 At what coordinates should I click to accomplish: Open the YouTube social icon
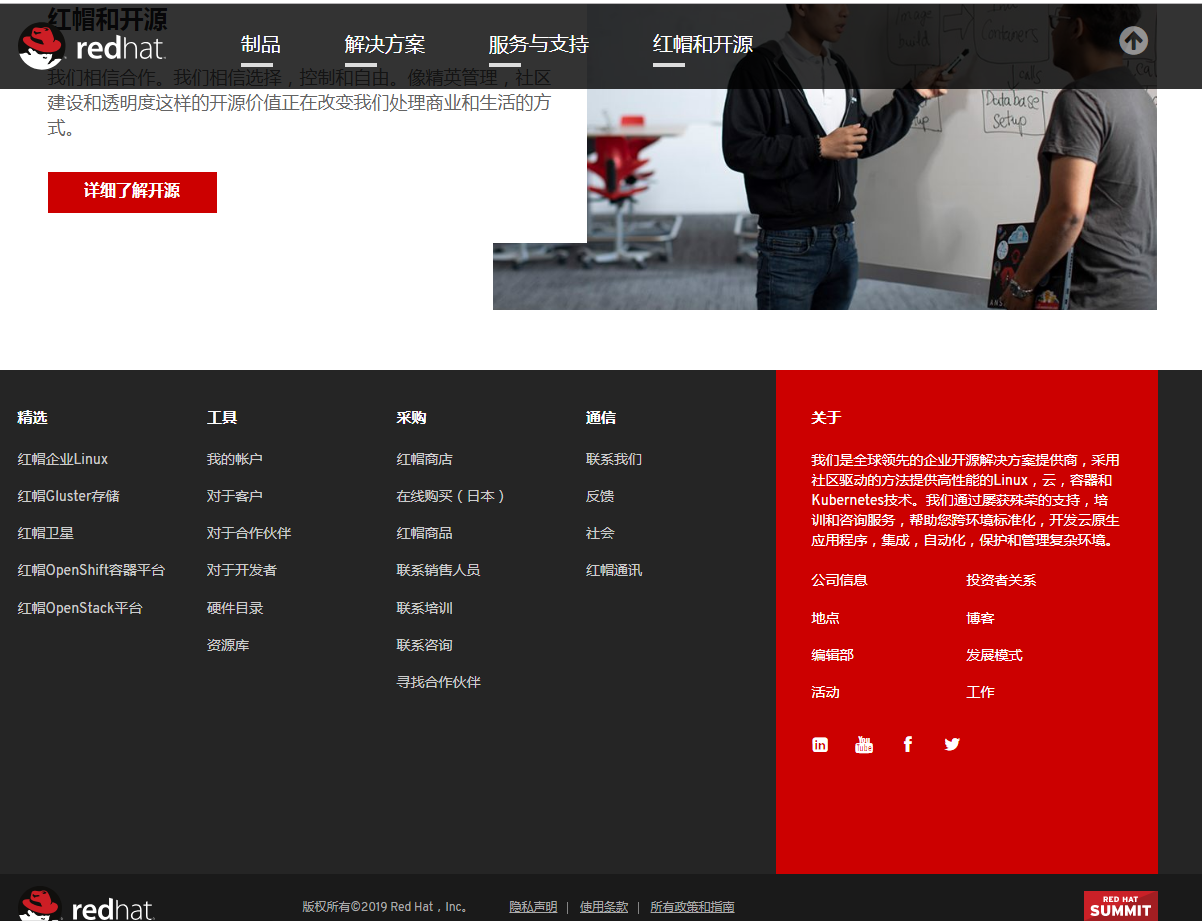864,744
